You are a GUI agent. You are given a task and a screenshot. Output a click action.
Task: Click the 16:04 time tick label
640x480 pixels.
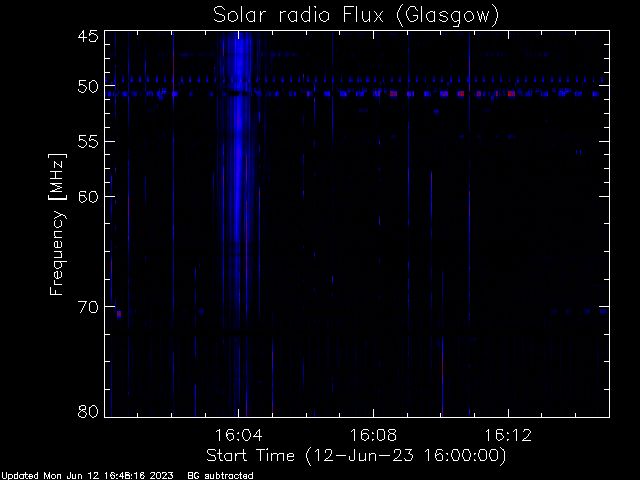[238, 435]
